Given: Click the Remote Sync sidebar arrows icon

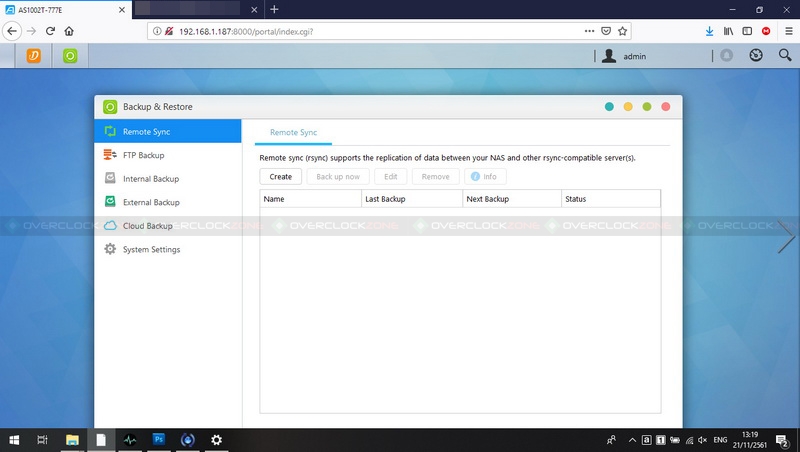Looking at the screenshot, I should pyautogui.click(x=110, y=131).
